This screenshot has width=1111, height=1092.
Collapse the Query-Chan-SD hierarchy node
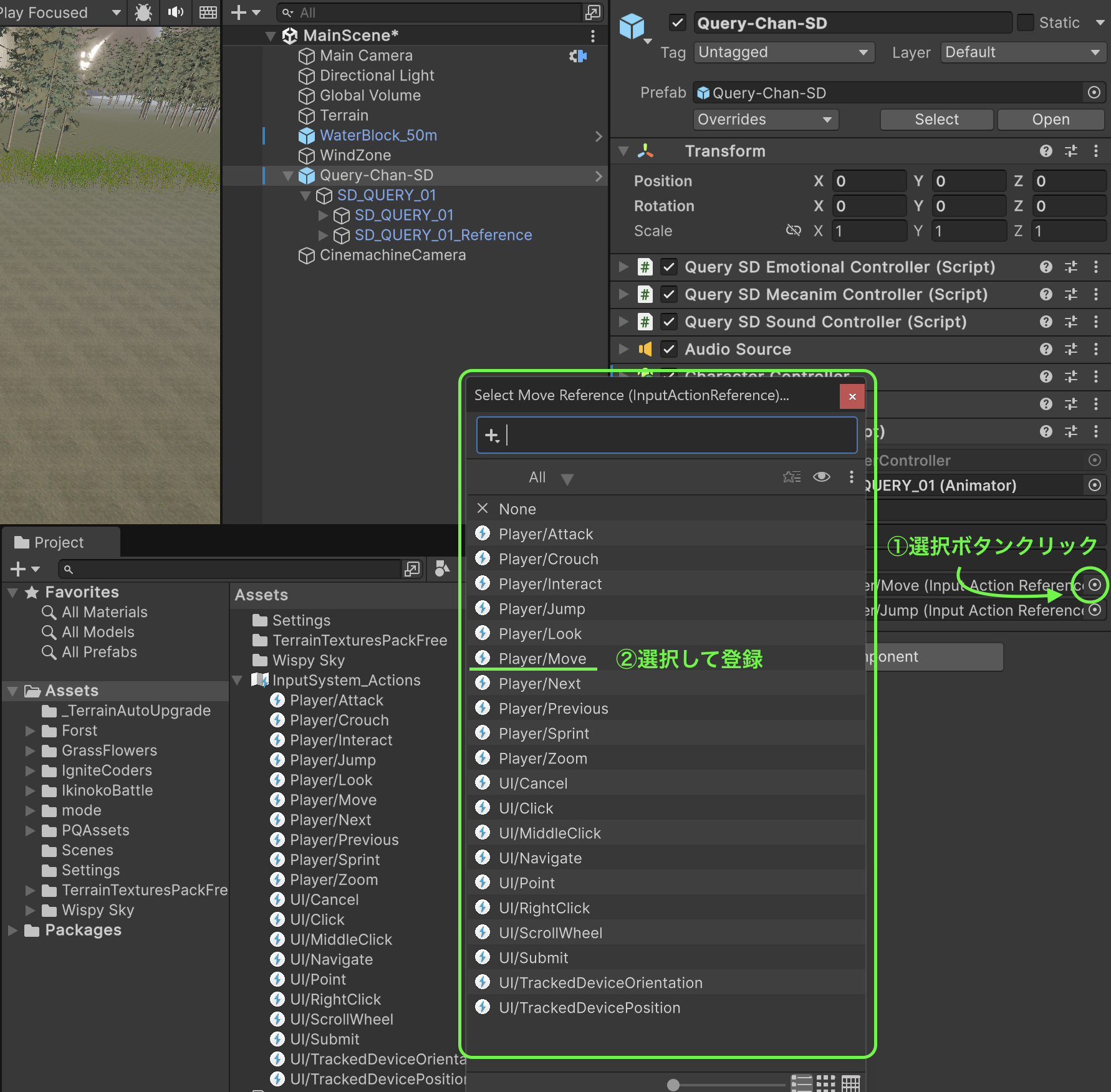point(287,176)
